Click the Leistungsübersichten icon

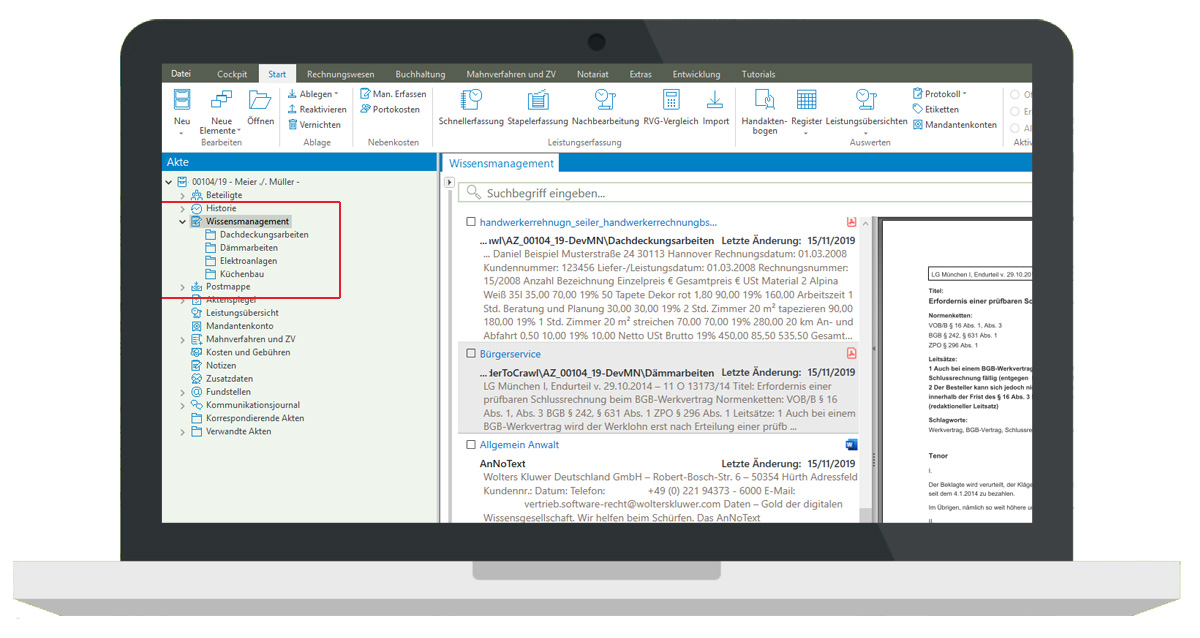[866, 101]
